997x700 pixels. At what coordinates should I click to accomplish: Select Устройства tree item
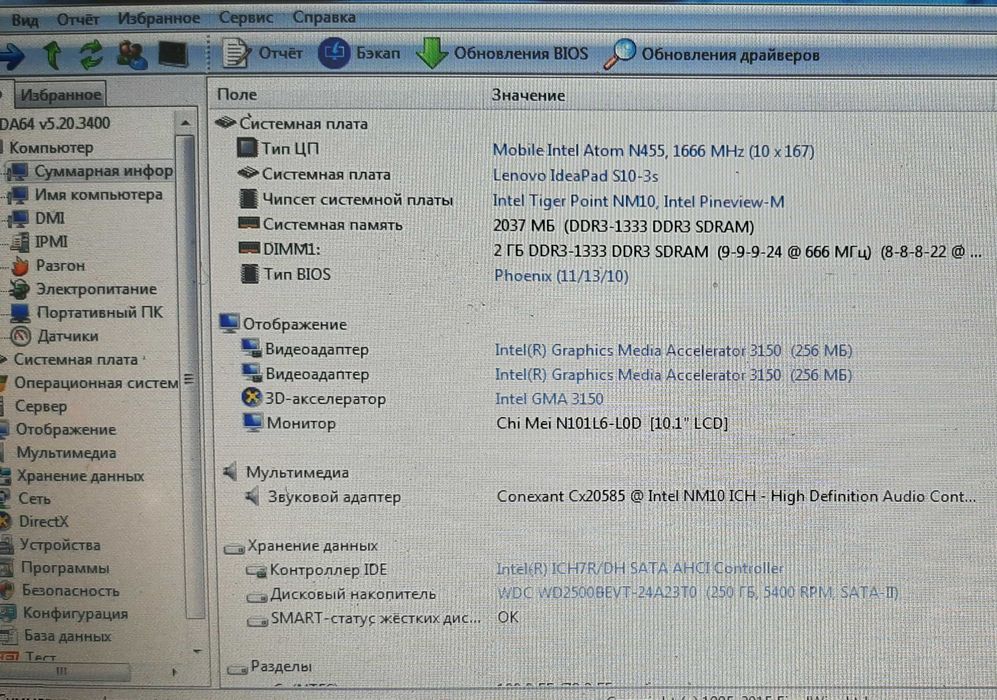[x=60, y=545]
